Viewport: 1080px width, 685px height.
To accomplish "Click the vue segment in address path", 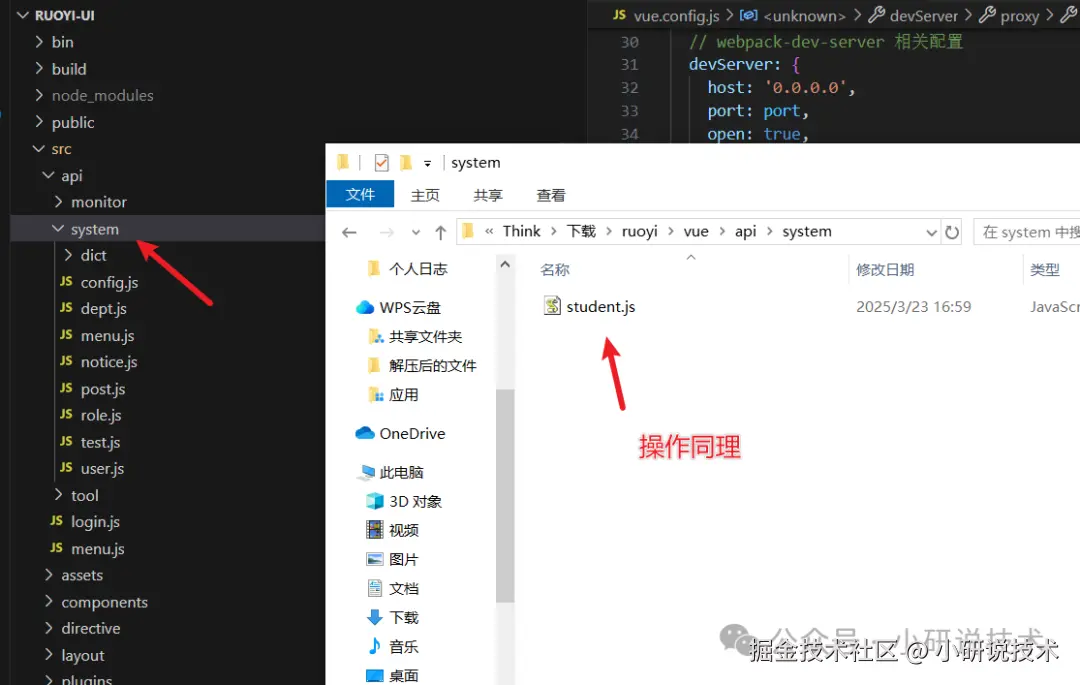I will coord(696,231).
